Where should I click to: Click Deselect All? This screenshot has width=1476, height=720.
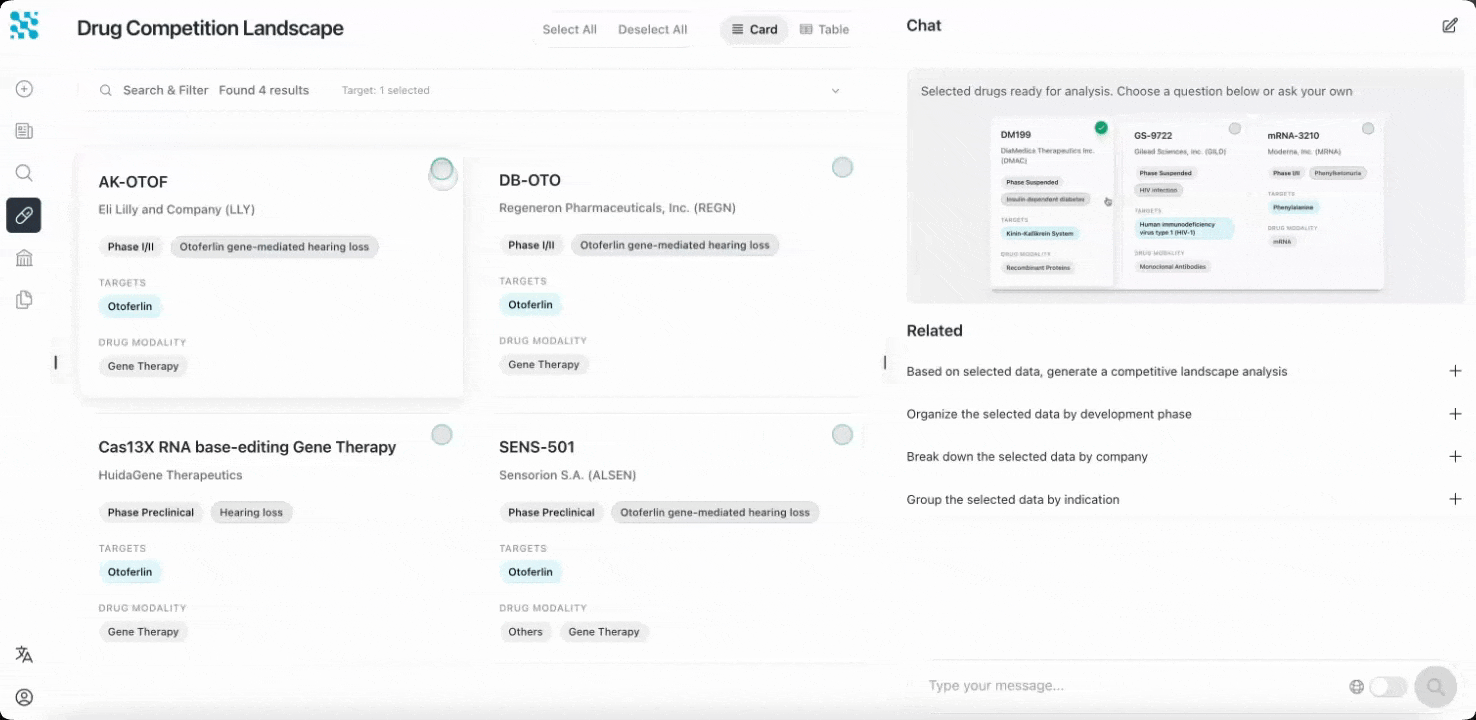tap(653, 30)
